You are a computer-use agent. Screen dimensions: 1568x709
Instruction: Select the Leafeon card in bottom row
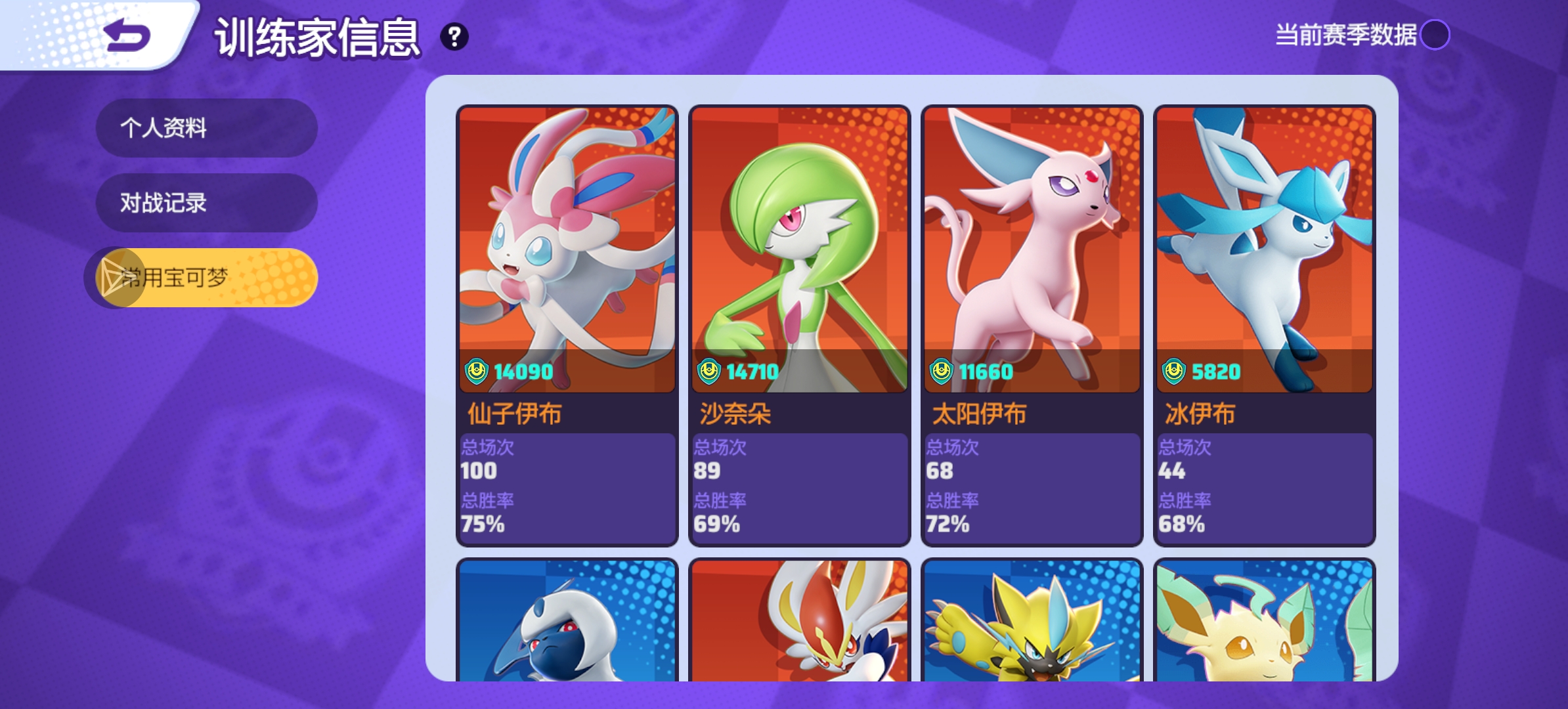click(x=1265, y=620)
